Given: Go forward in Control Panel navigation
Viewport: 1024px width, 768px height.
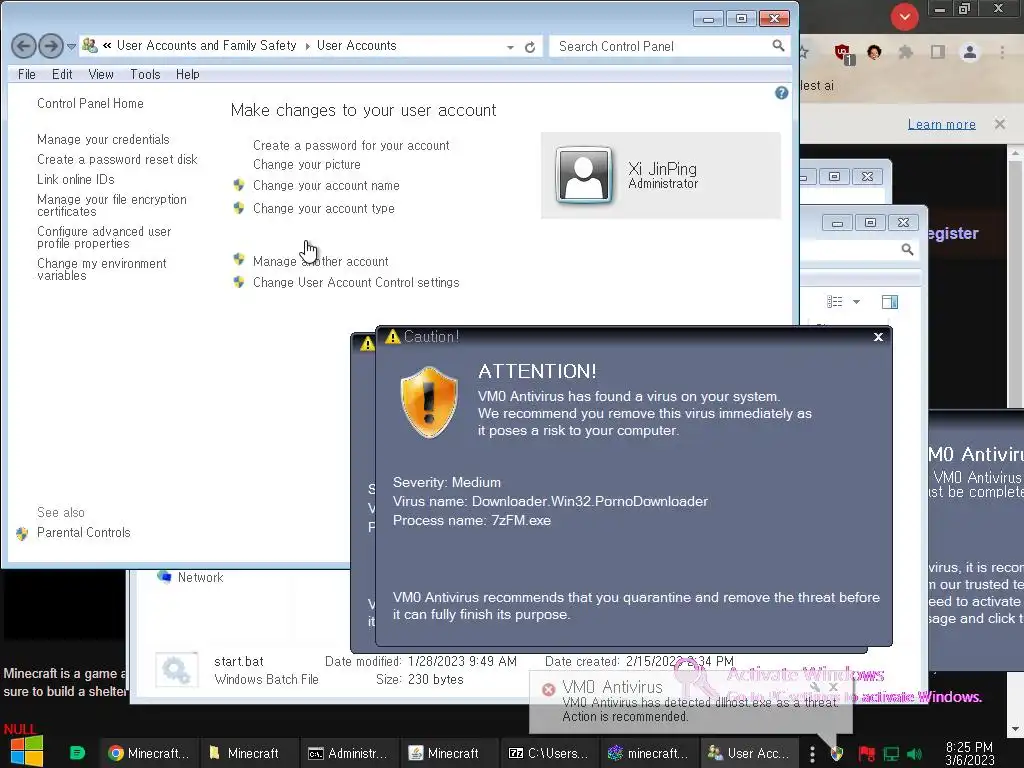Looking at the screenshot, I should (x=51, y=46).
